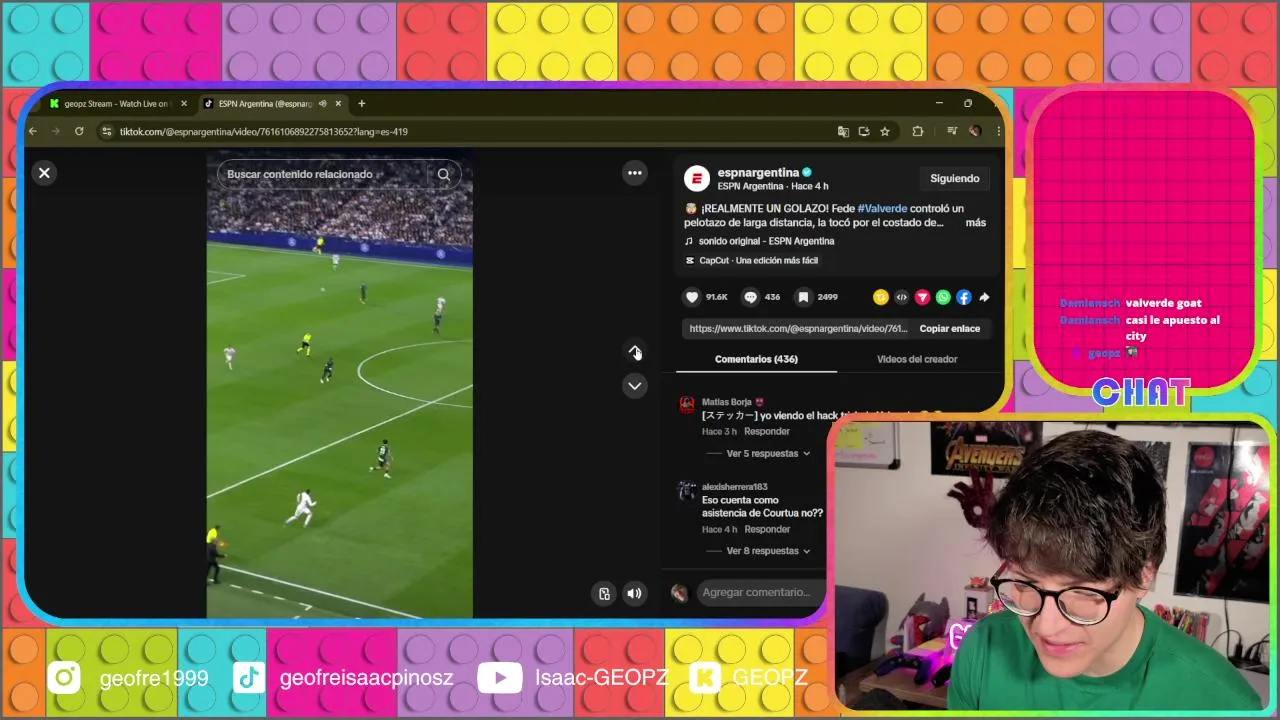
Task: Open comments via speech bubble icon
Action: [751, 297]
